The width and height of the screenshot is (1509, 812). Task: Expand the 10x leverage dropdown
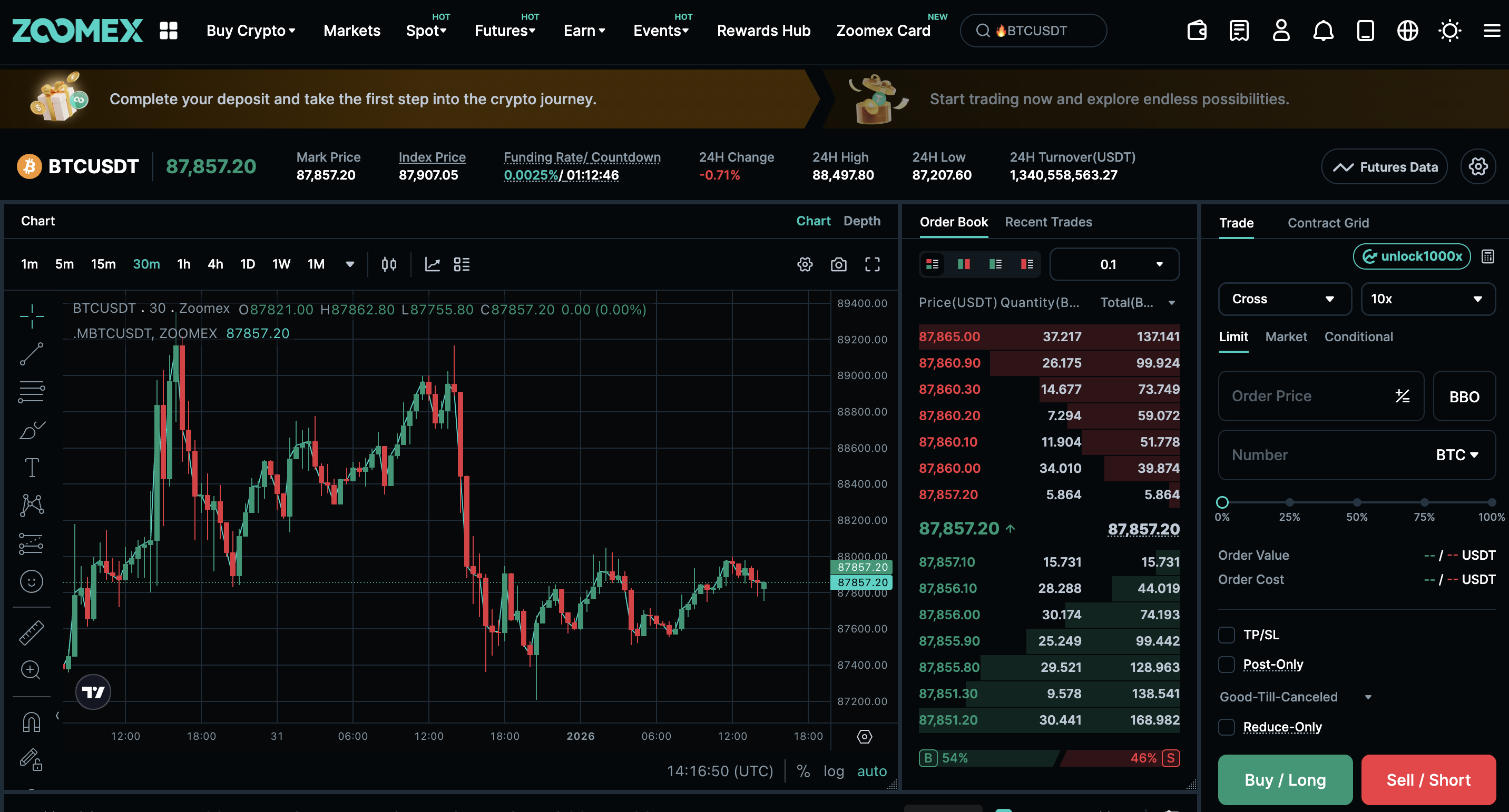[x=1427, y=299]
